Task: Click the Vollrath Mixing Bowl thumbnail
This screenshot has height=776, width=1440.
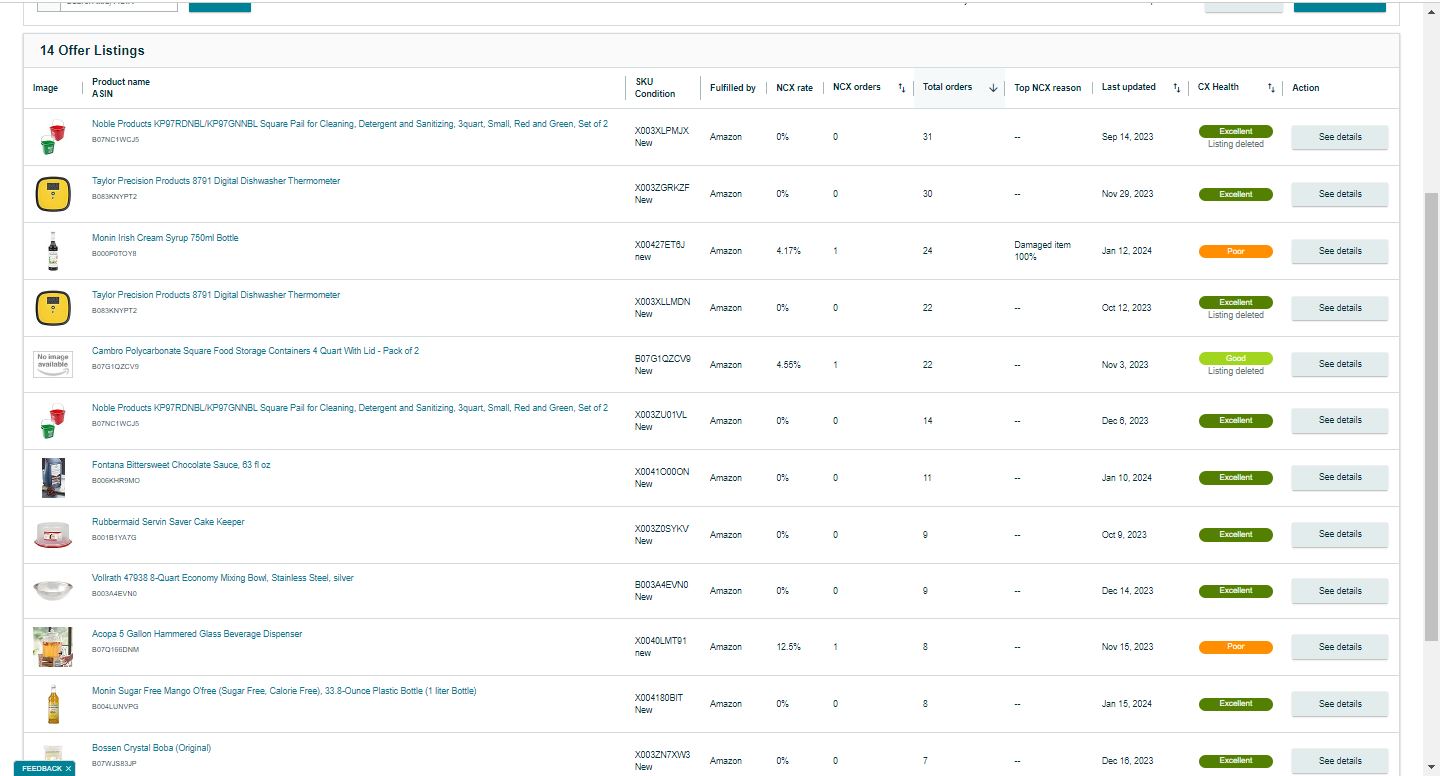Action: [52, 591]
